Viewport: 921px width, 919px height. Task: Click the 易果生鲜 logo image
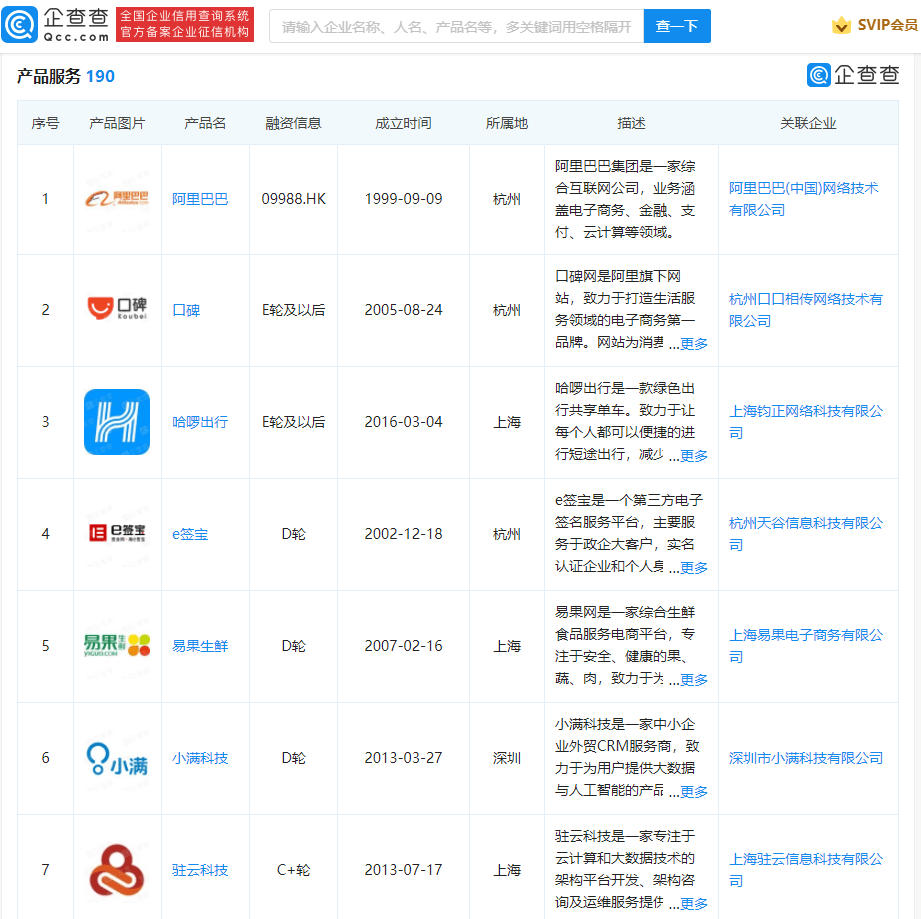(117, 646)
